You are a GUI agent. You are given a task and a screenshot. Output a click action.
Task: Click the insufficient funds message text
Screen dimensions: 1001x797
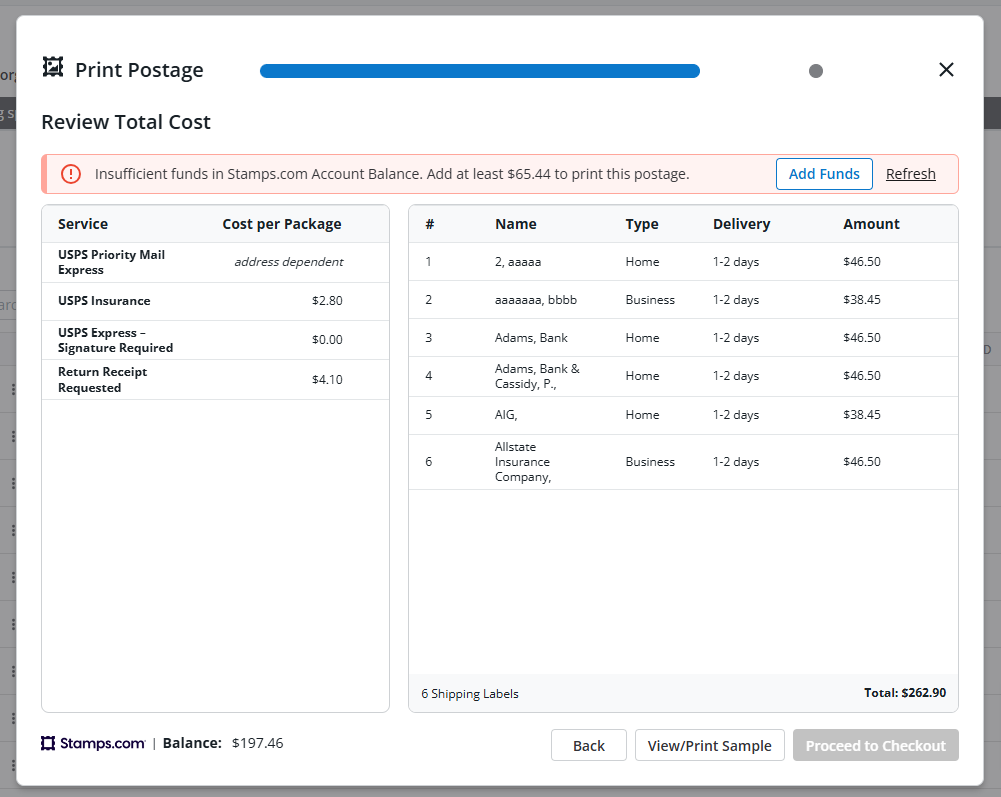[x=392, y=174]
